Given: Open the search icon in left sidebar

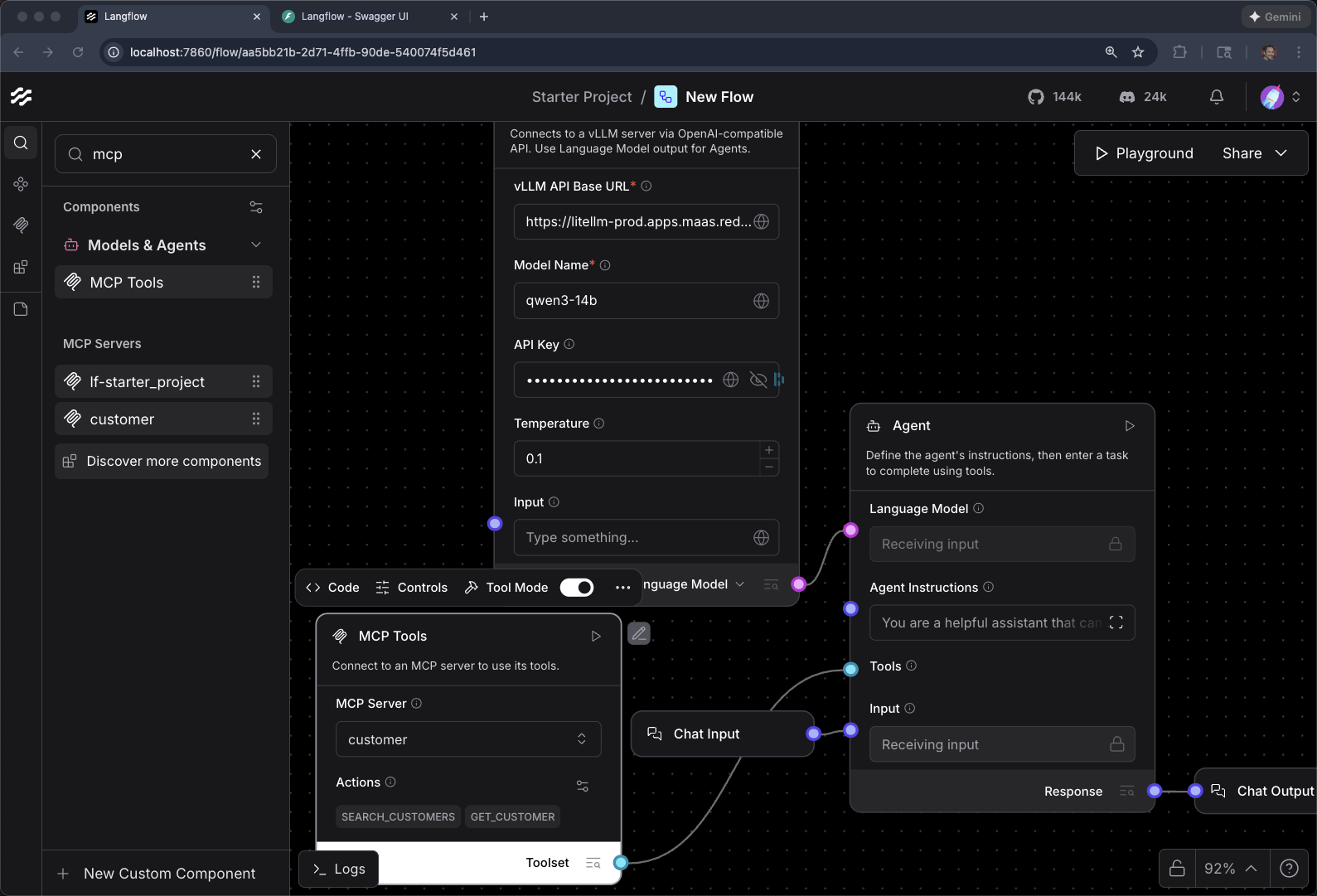Looking at the screenshot, I should [x=21, y=143].
